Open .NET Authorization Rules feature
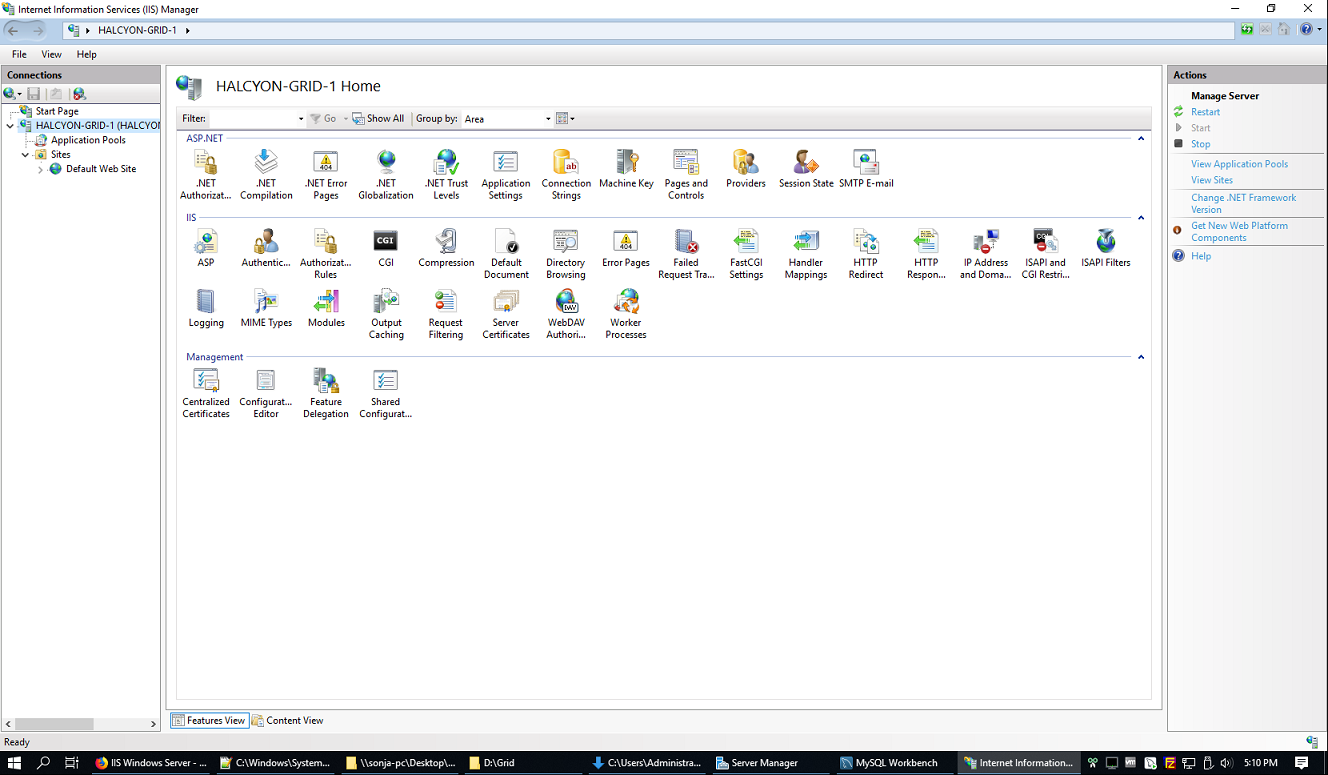Viewport: 1328px width, 775px height. pyautogui.click(x=206, y=174)
